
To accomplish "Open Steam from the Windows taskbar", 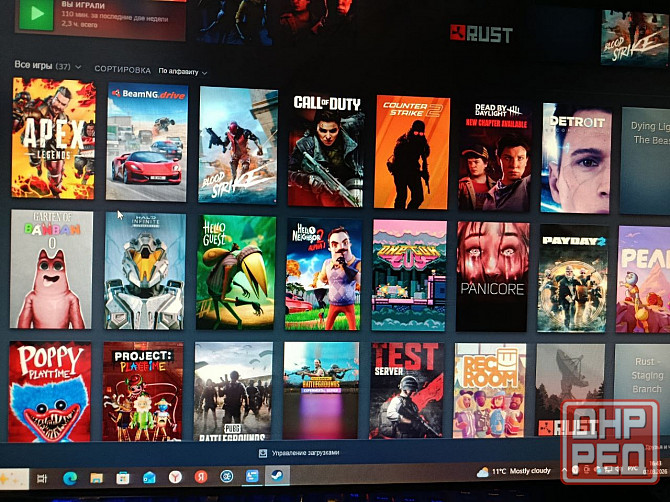I will coord(279,476).
